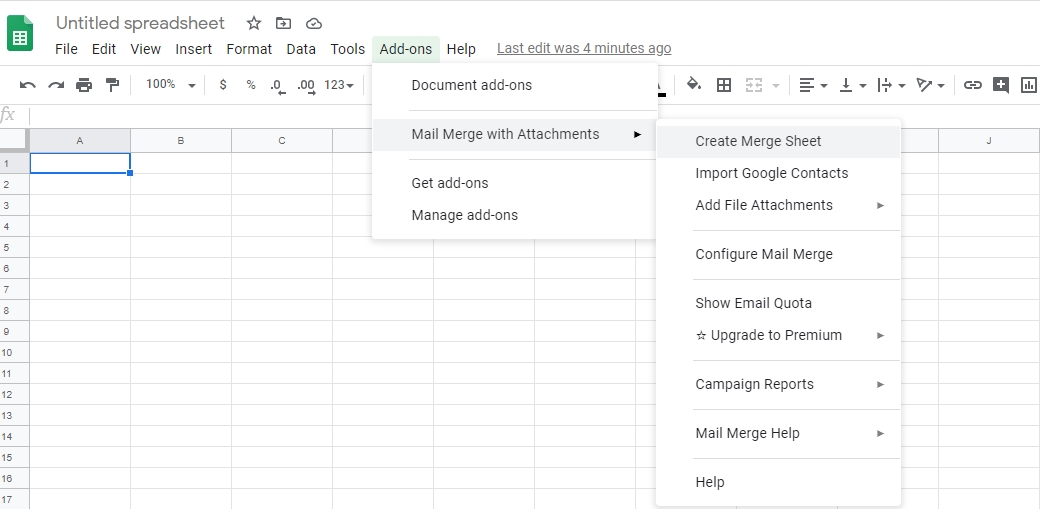This screenshot has height=509, width=1040.
Task: Open text wrapping options
Action: 891,85
